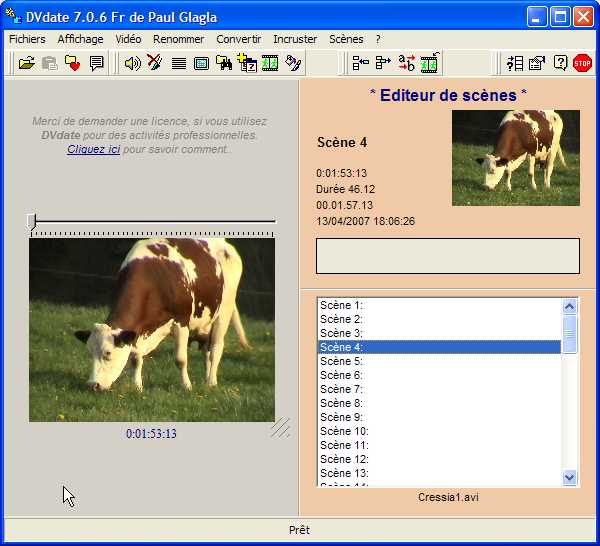600x546 pixels.
Task: Click the 'Prêt' status bar text
Action: click(299, 530)
